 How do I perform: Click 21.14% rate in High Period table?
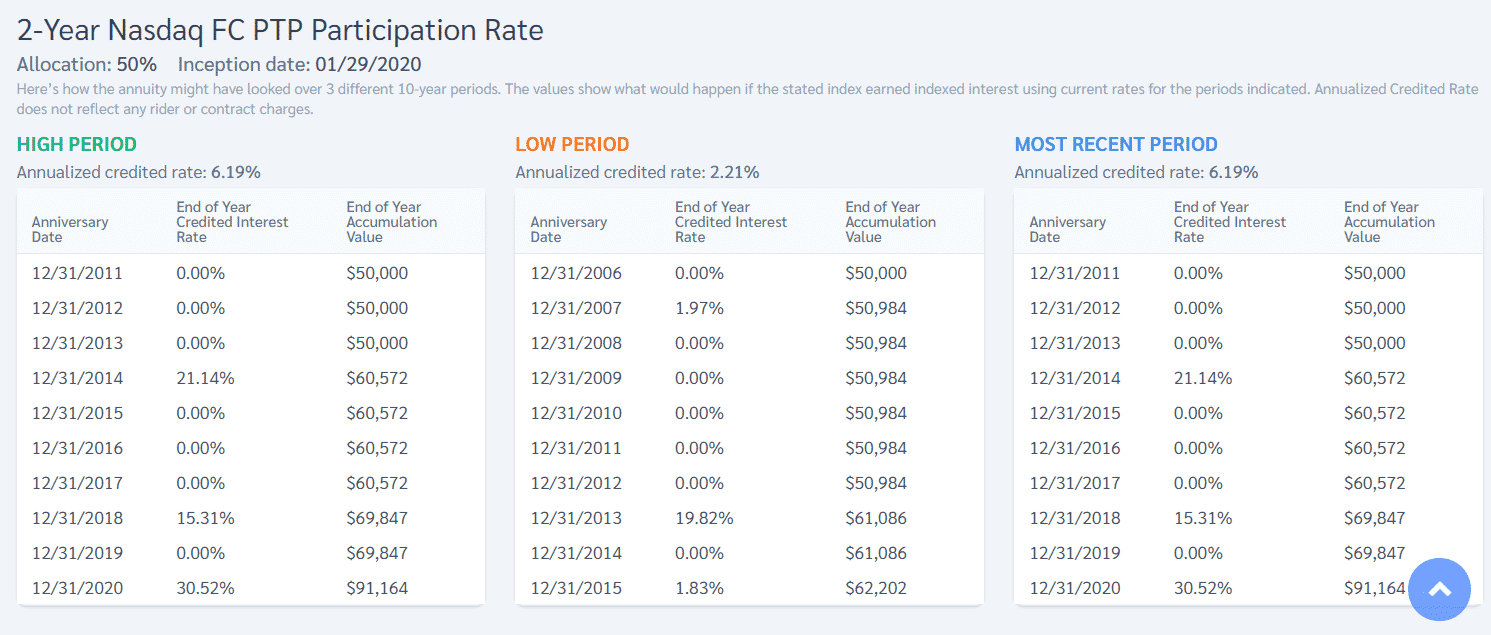tap(205, 378)
